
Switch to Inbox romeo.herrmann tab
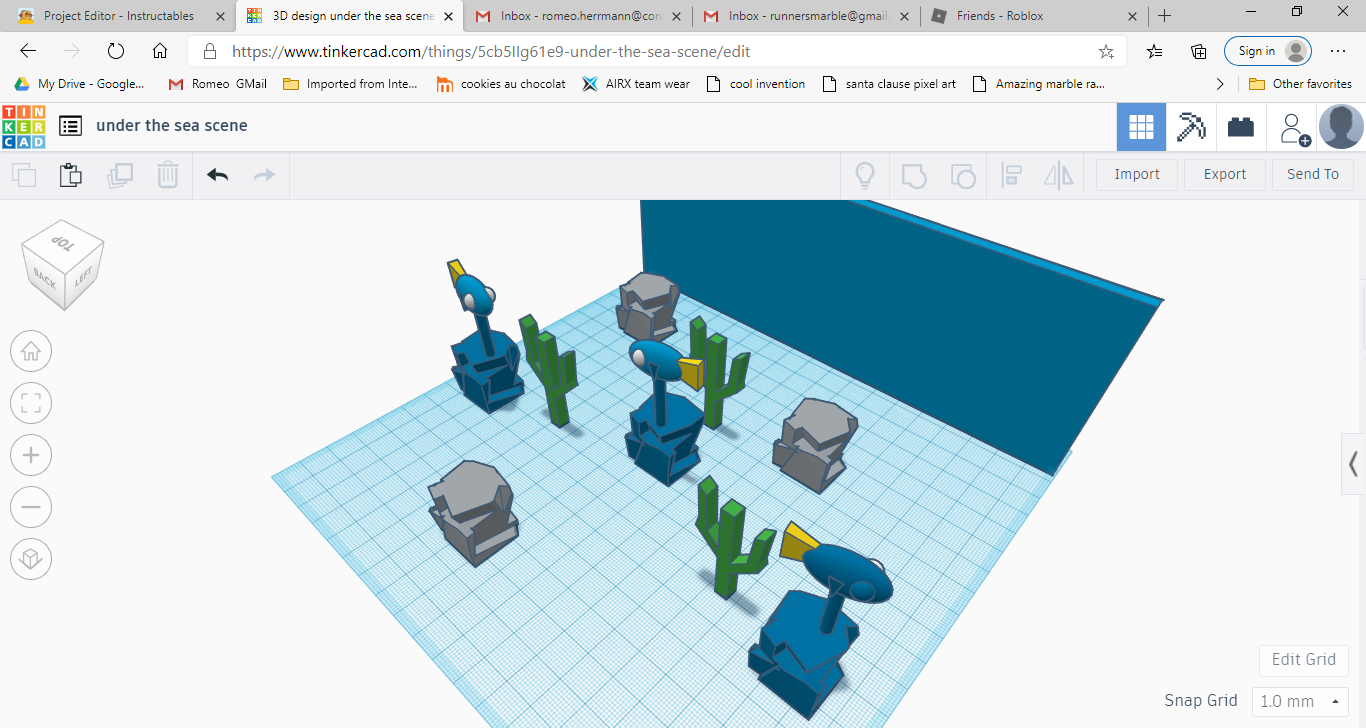tap(580, 16)
